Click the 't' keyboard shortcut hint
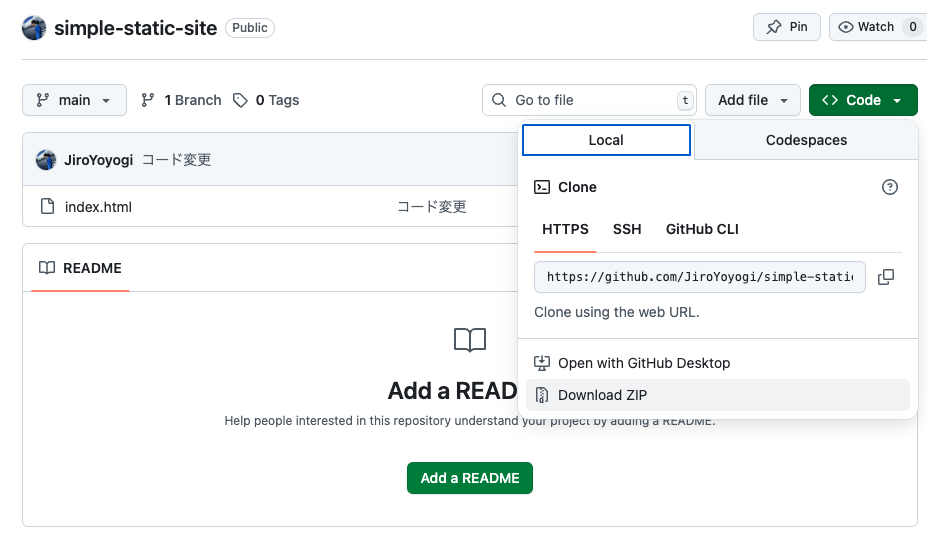Image resolution: width=927 pixels, height=545 pixels. coord(685,100)
